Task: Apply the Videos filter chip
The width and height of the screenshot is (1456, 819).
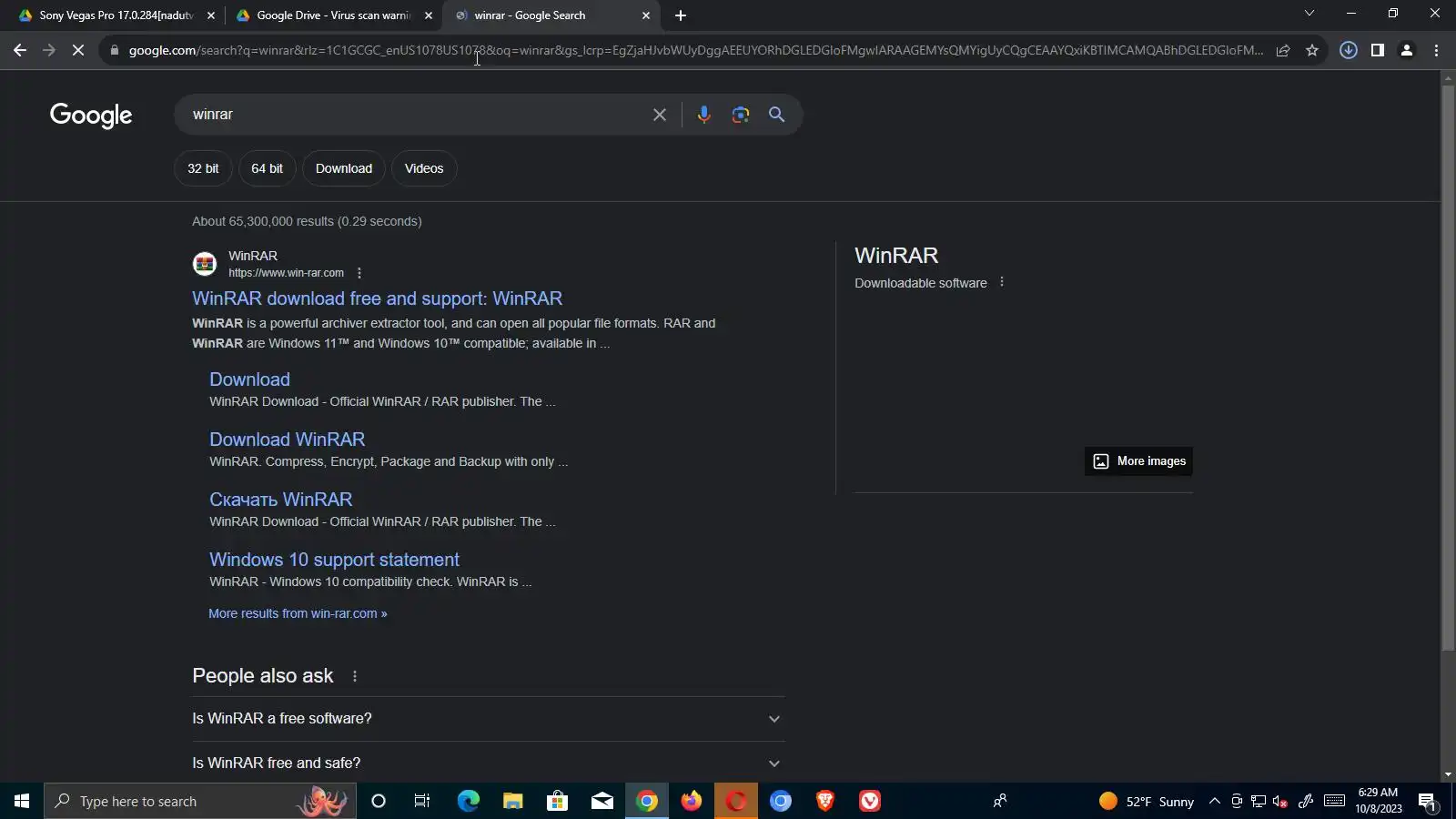Action: click(424, 168)
